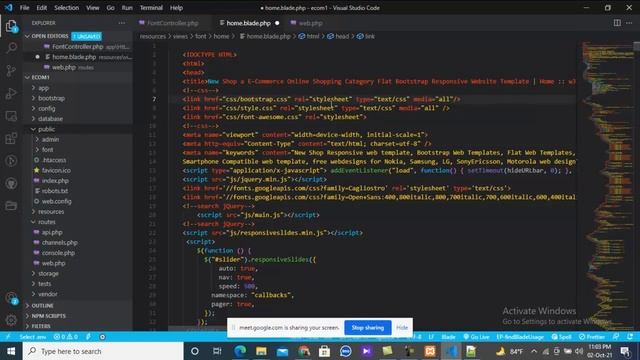Open the Source Control view
Screen dimensions: 640x360
pos(11,71)
